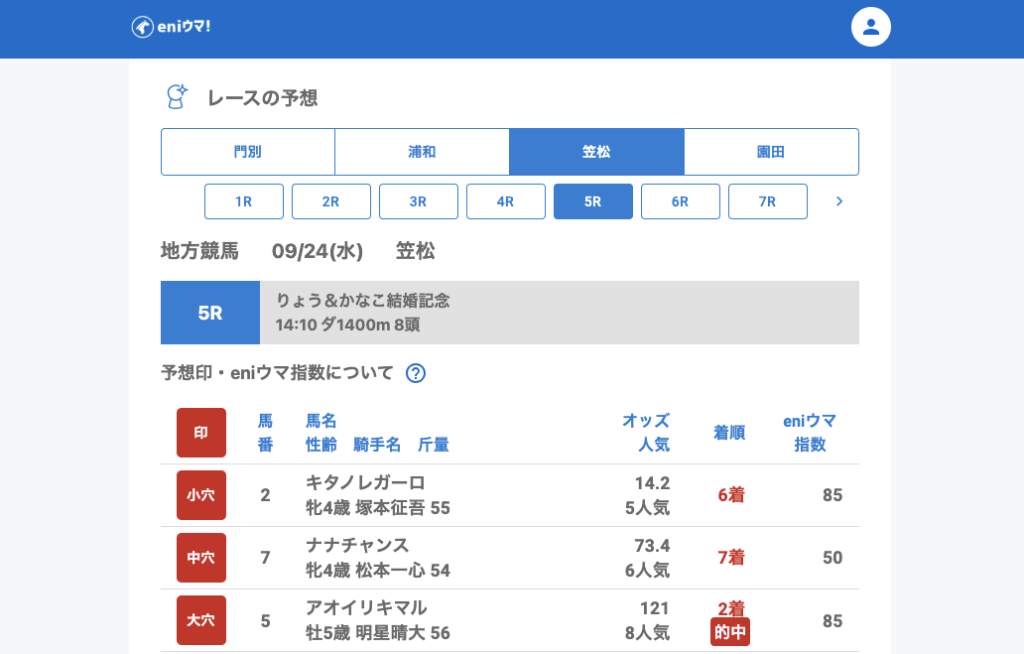Open the user profile account icon
The width and height of the screenshot is (1024, 654).
click(x=870, y=27)
